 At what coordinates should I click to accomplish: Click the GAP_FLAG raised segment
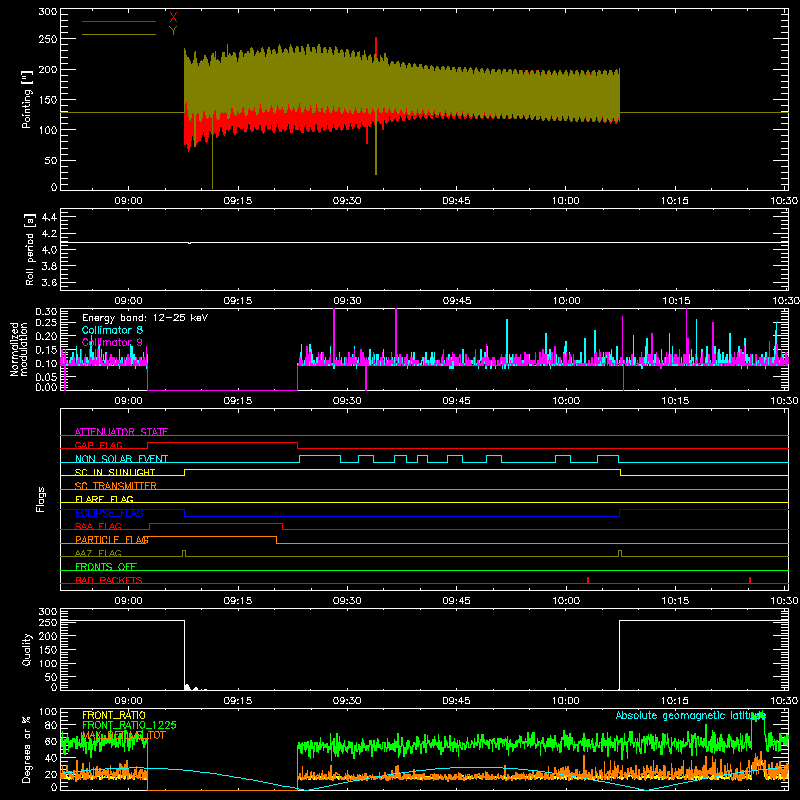tap(222, 442)
